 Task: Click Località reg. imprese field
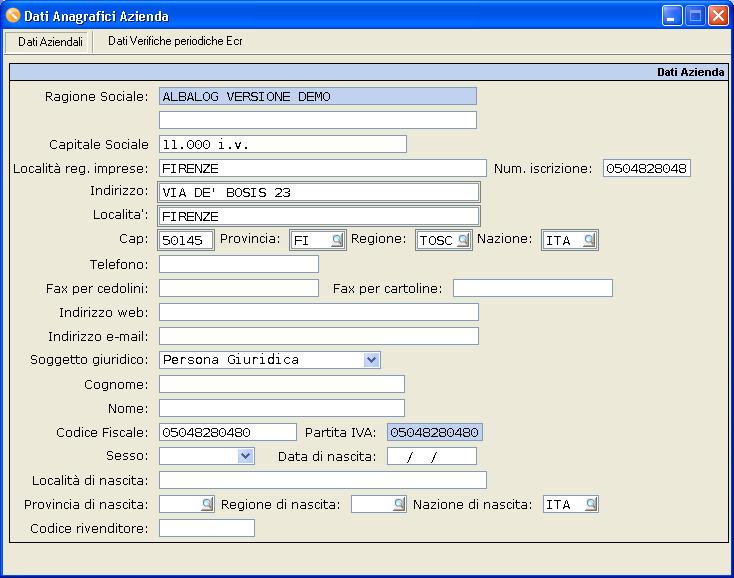(323, 168)
